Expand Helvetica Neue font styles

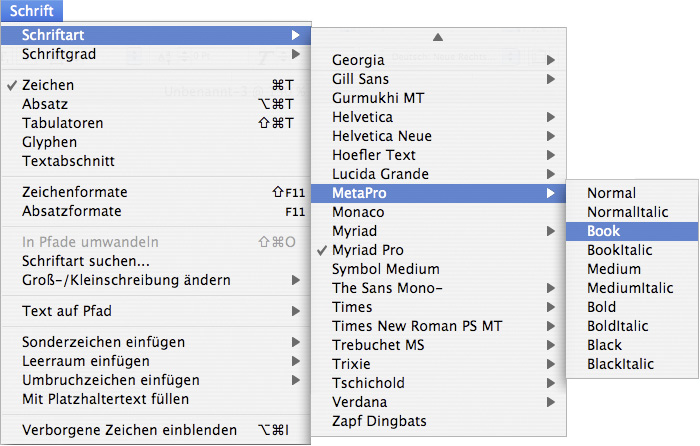pyautogui.click(x=439, y=136)
